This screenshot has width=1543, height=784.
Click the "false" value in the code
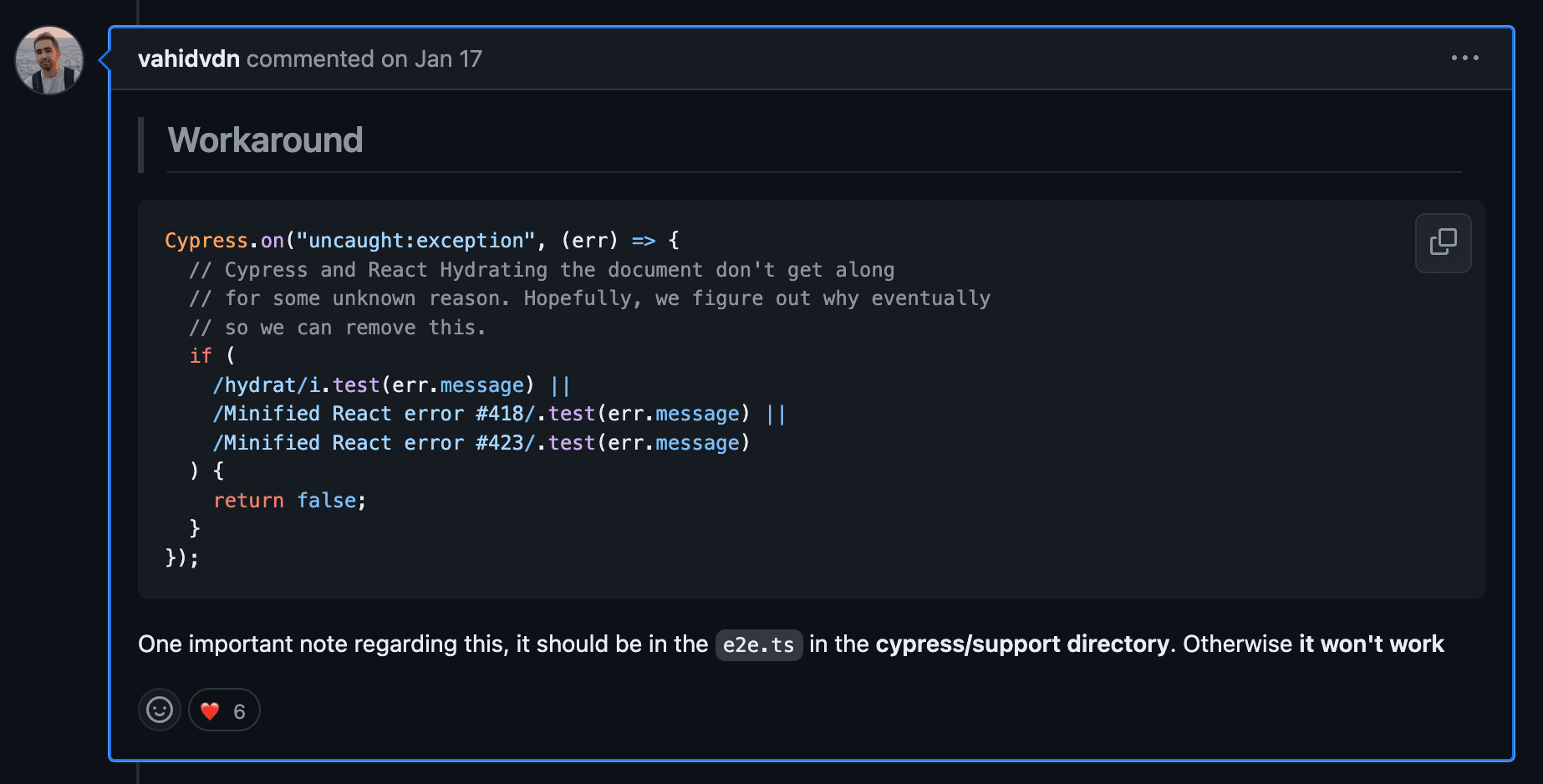tap(327, 501)
